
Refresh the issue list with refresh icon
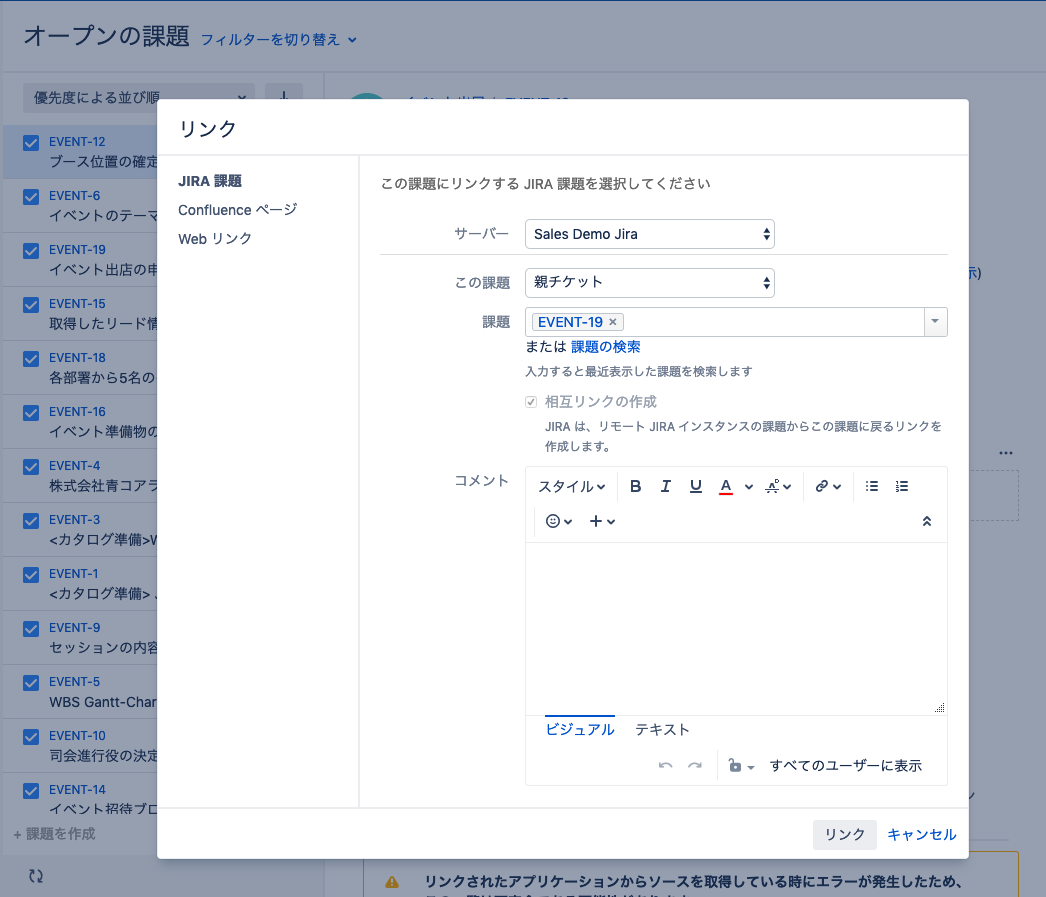36,876
